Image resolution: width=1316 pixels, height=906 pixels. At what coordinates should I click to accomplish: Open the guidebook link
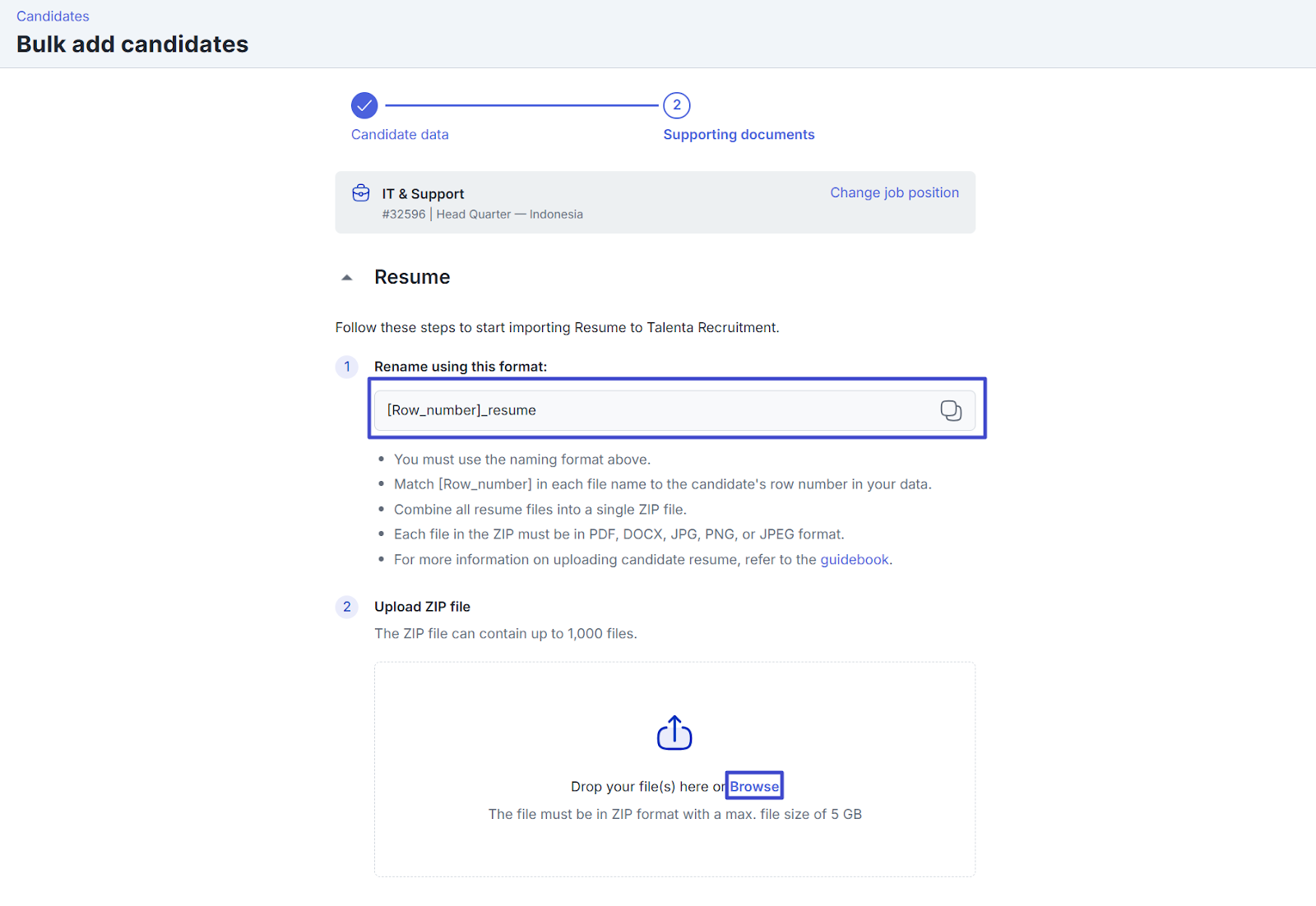click(855, 560)
